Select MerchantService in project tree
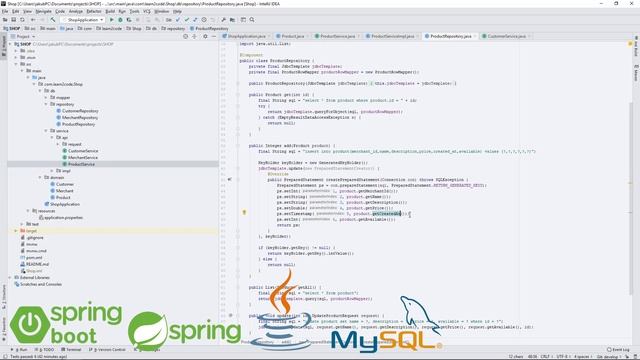 pos(83,157)
